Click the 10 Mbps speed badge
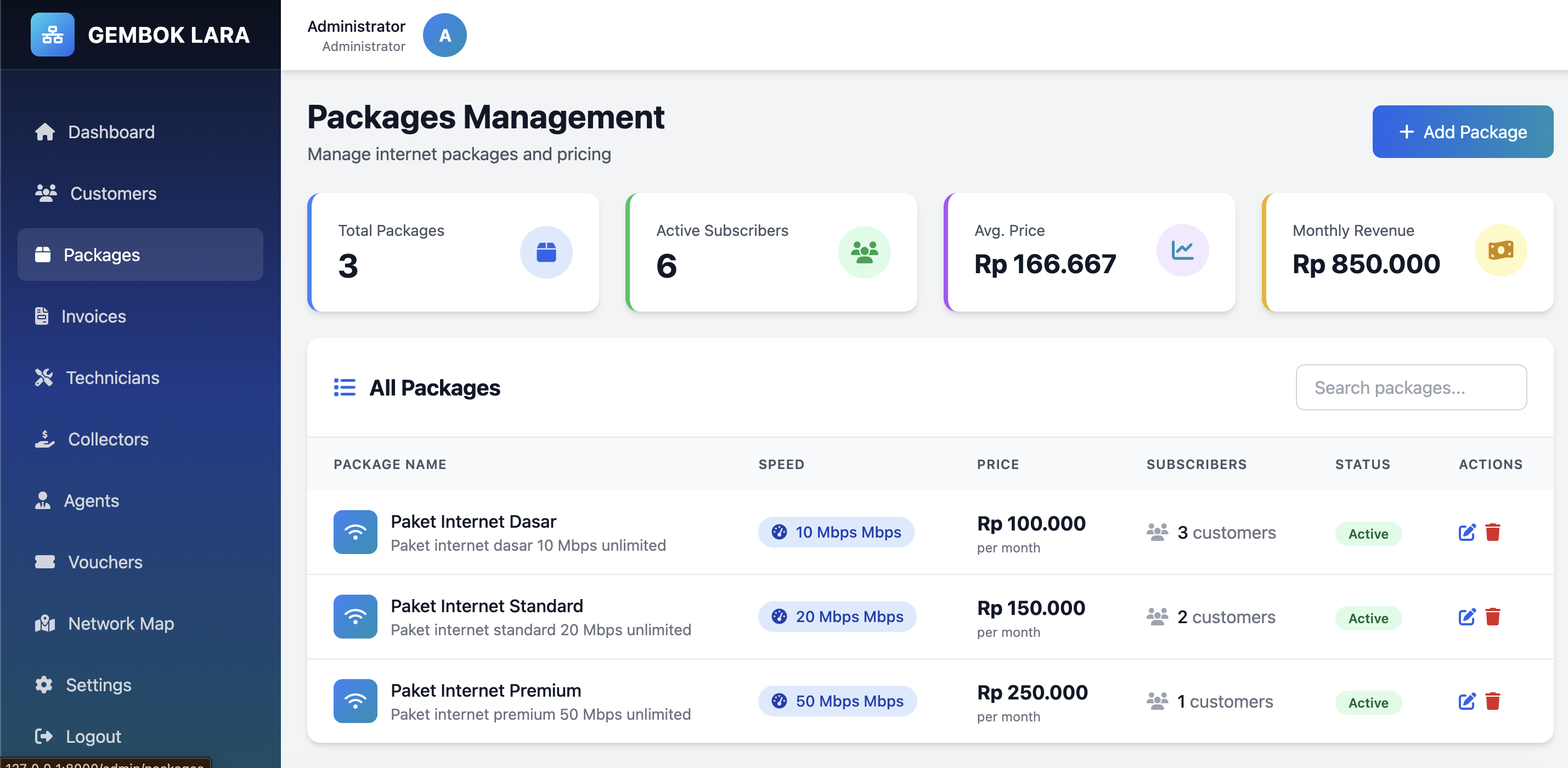 tap(835, 533)
